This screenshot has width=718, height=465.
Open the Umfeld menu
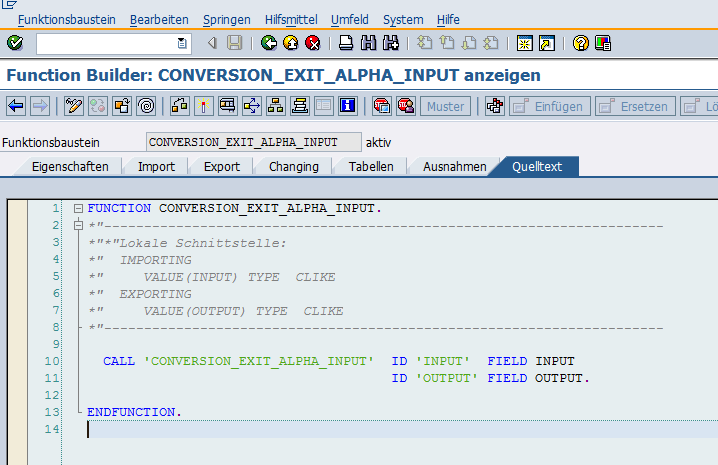[350, 20]
